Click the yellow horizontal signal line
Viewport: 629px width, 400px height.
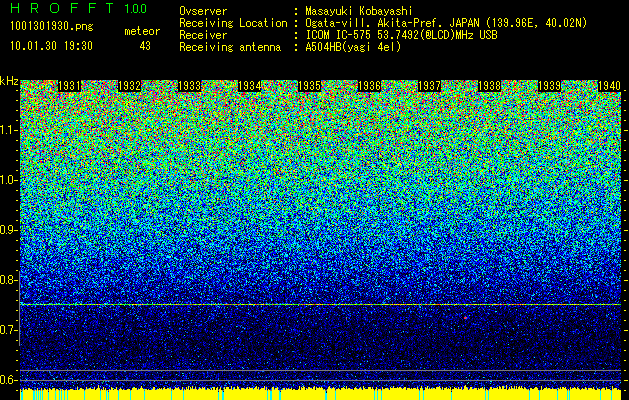[320, 305]
